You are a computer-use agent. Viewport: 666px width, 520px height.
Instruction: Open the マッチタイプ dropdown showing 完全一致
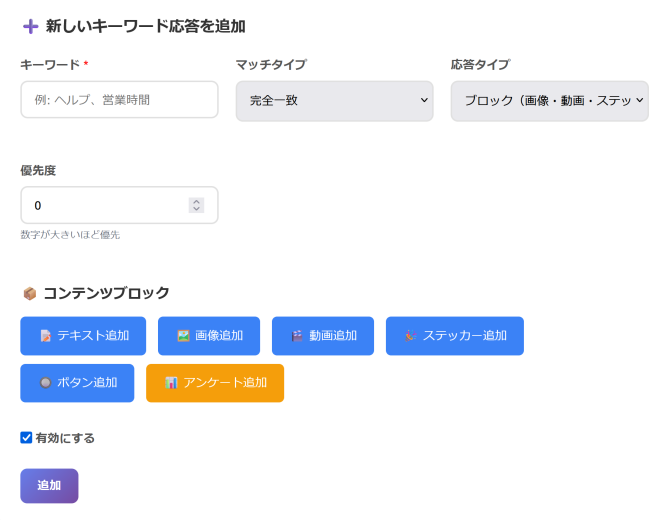(x=334, y=101)
